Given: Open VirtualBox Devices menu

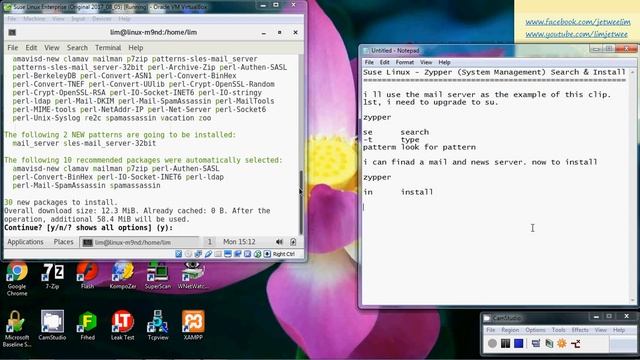Looking at the screenshot, I should [x=102, y=19].
